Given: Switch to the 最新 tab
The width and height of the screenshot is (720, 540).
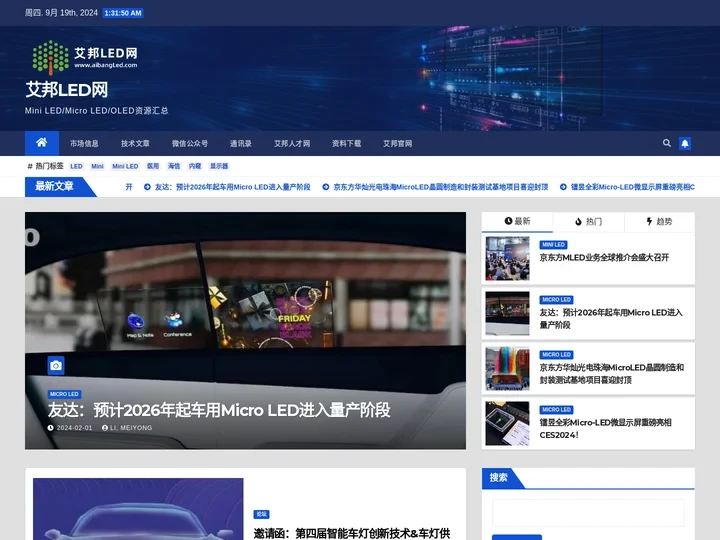Looking at the screenshot, I should [x=517, y=221].
